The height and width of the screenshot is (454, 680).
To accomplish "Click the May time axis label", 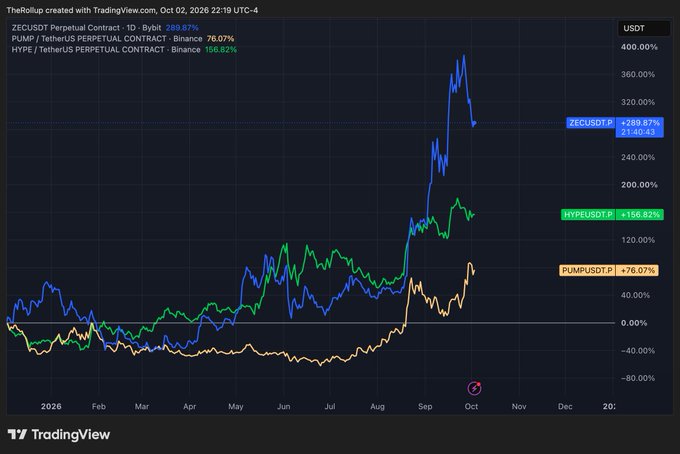I will pos(235,406).
